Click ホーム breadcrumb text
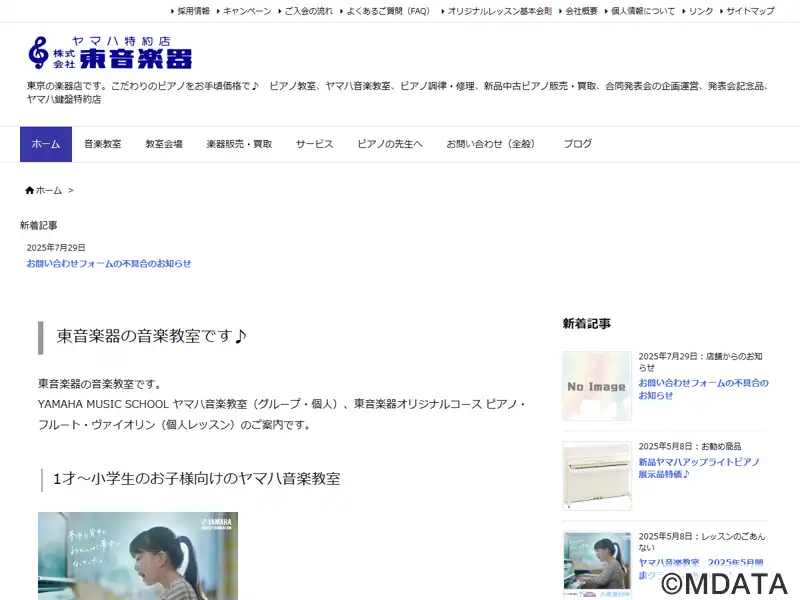The height and width of the screenshot is (600, 800). coord(49,190)
